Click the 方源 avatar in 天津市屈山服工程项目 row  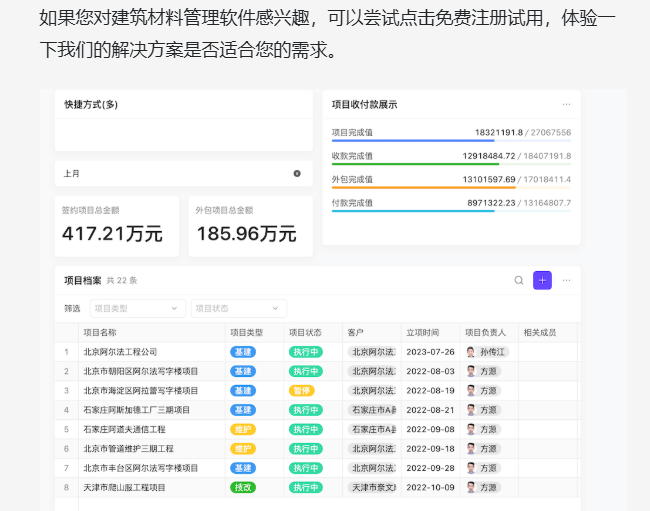coord(471,487)
